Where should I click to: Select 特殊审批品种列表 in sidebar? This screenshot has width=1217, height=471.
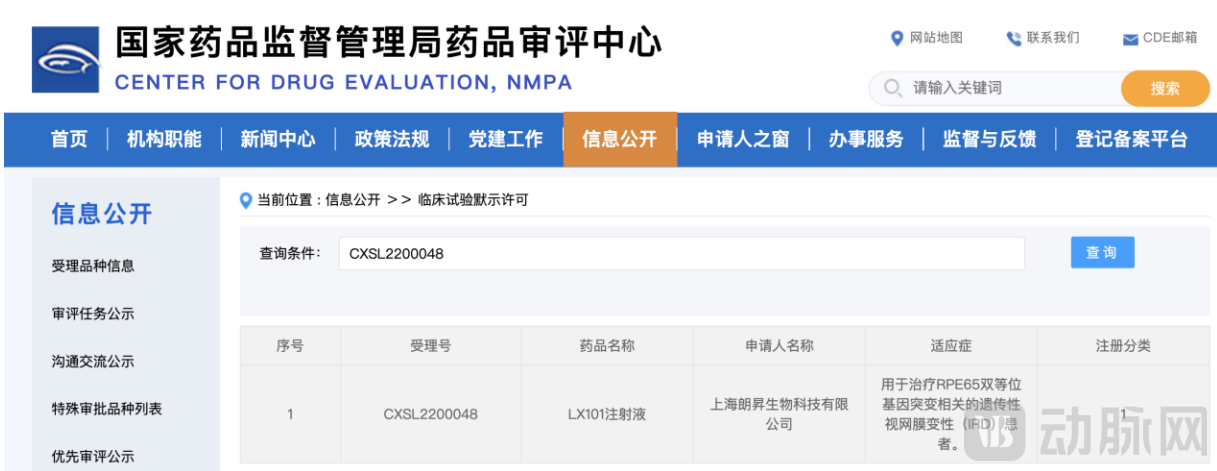(x=107, y=409)
